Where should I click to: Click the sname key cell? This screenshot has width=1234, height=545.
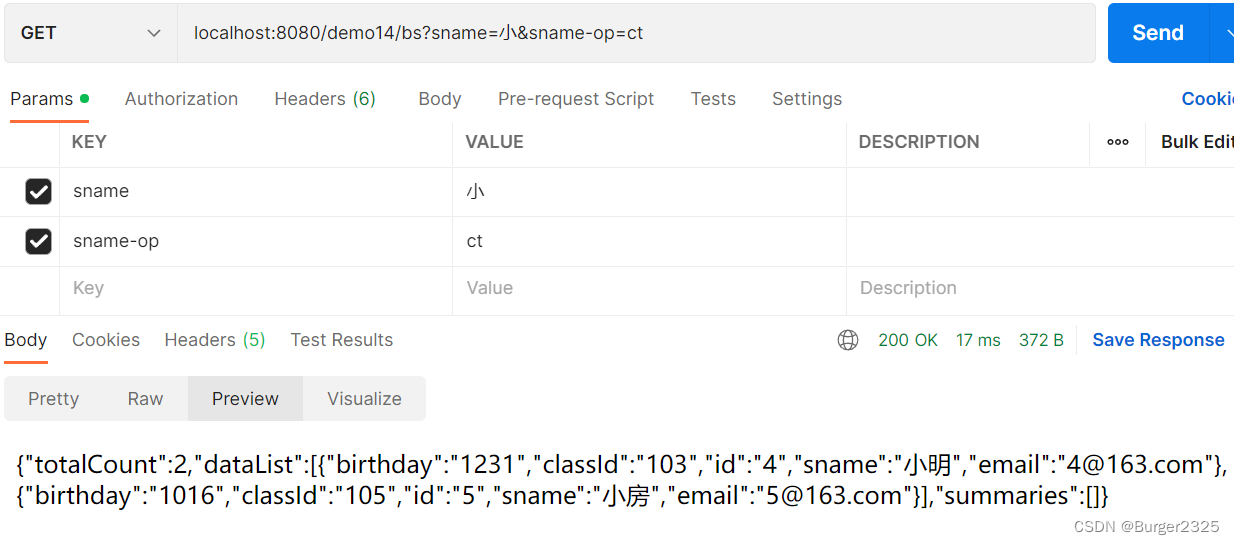[256, 192]
